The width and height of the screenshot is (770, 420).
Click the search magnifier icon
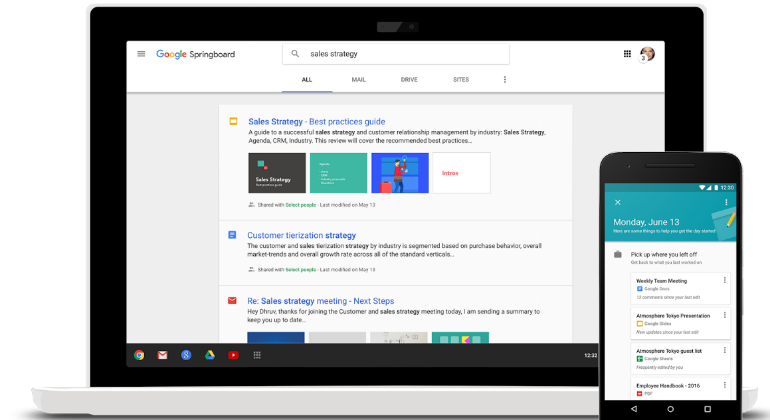click(295, 54)
